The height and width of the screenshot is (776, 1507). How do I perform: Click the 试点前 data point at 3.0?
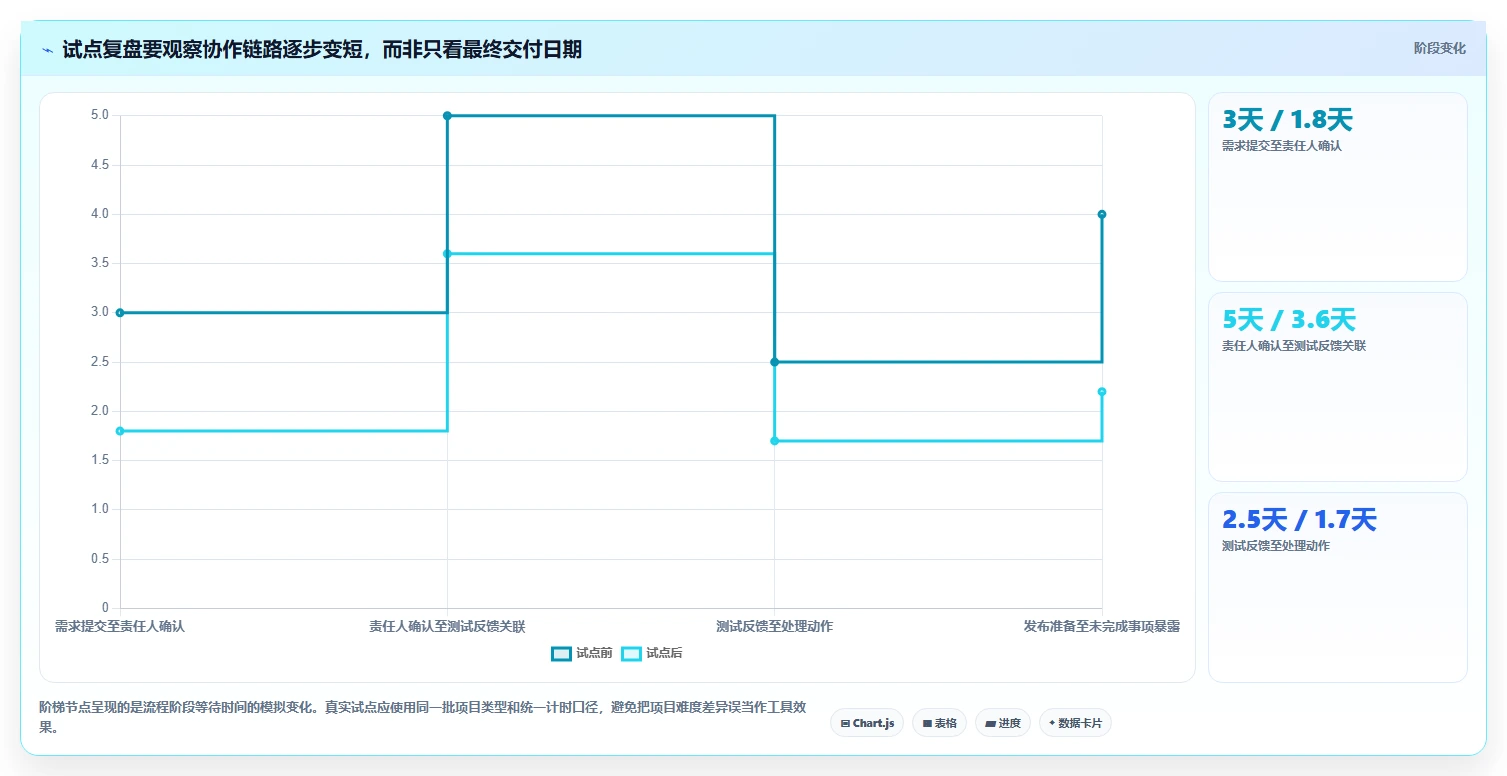point(120,313)
